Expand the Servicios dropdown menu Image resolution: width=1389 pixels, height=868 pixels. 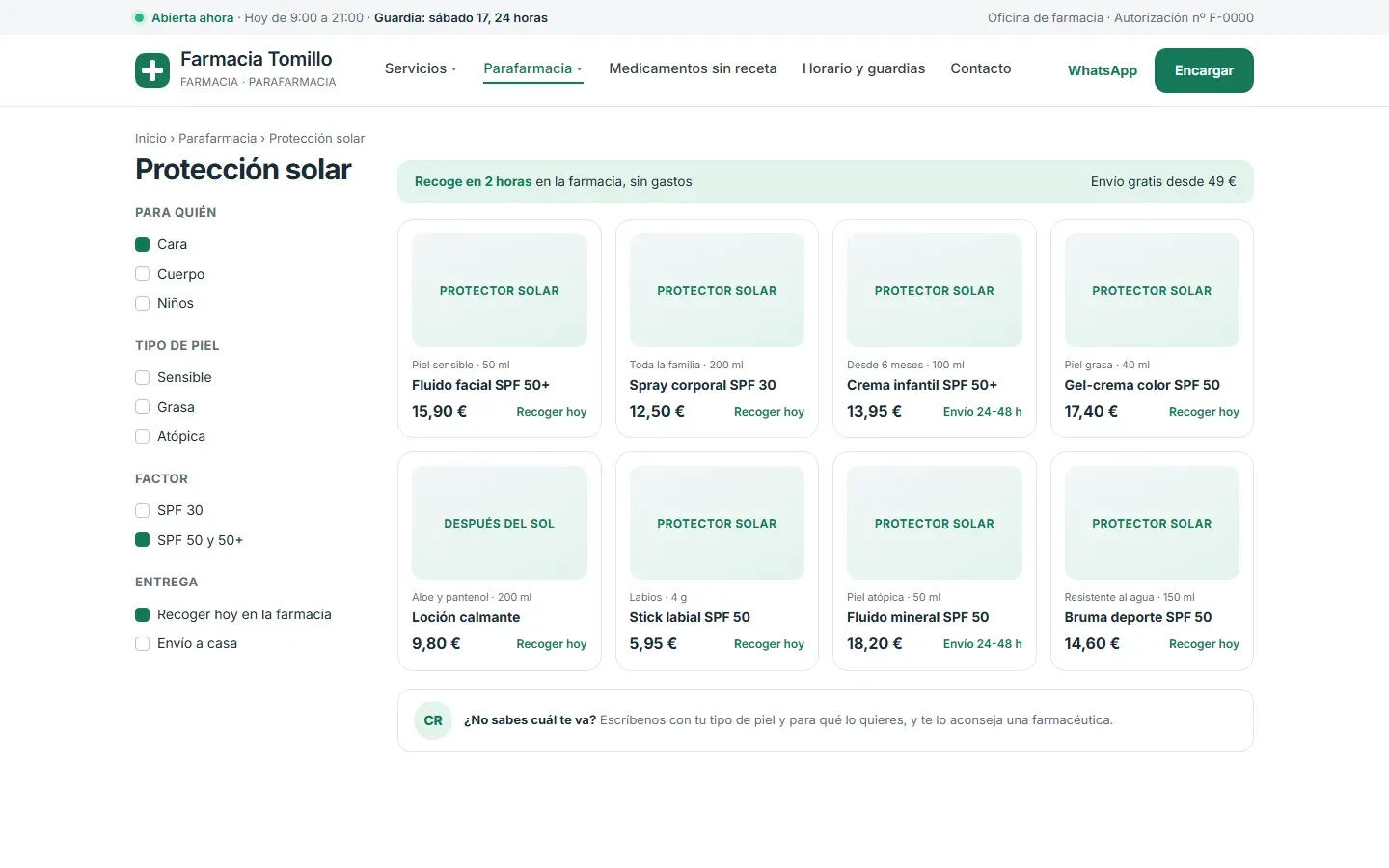coord(421,68)
